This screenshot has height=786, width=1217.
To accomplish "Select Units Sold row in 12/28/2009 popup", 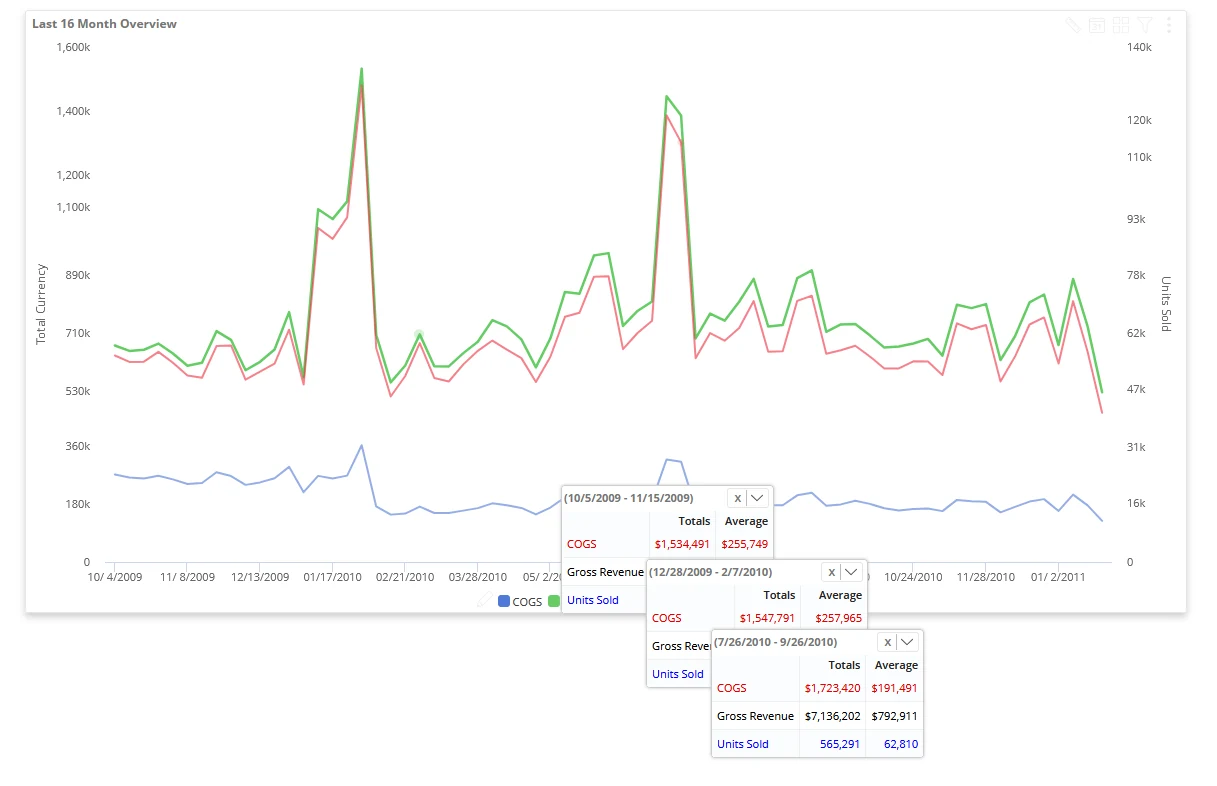I will 679,674.
